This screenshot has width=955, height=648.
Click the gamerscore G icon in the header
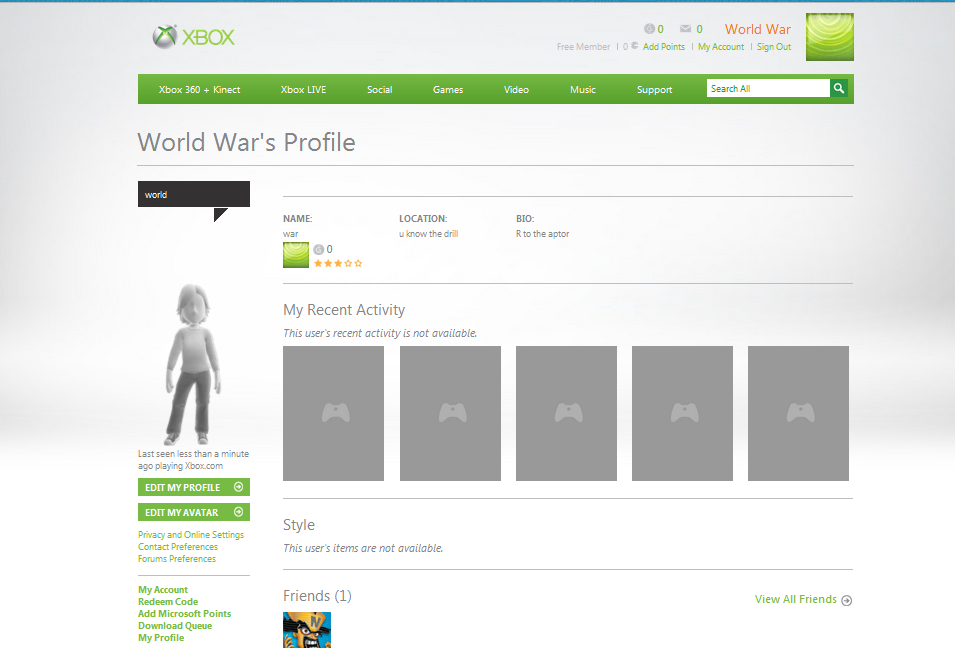click(649, 29)
